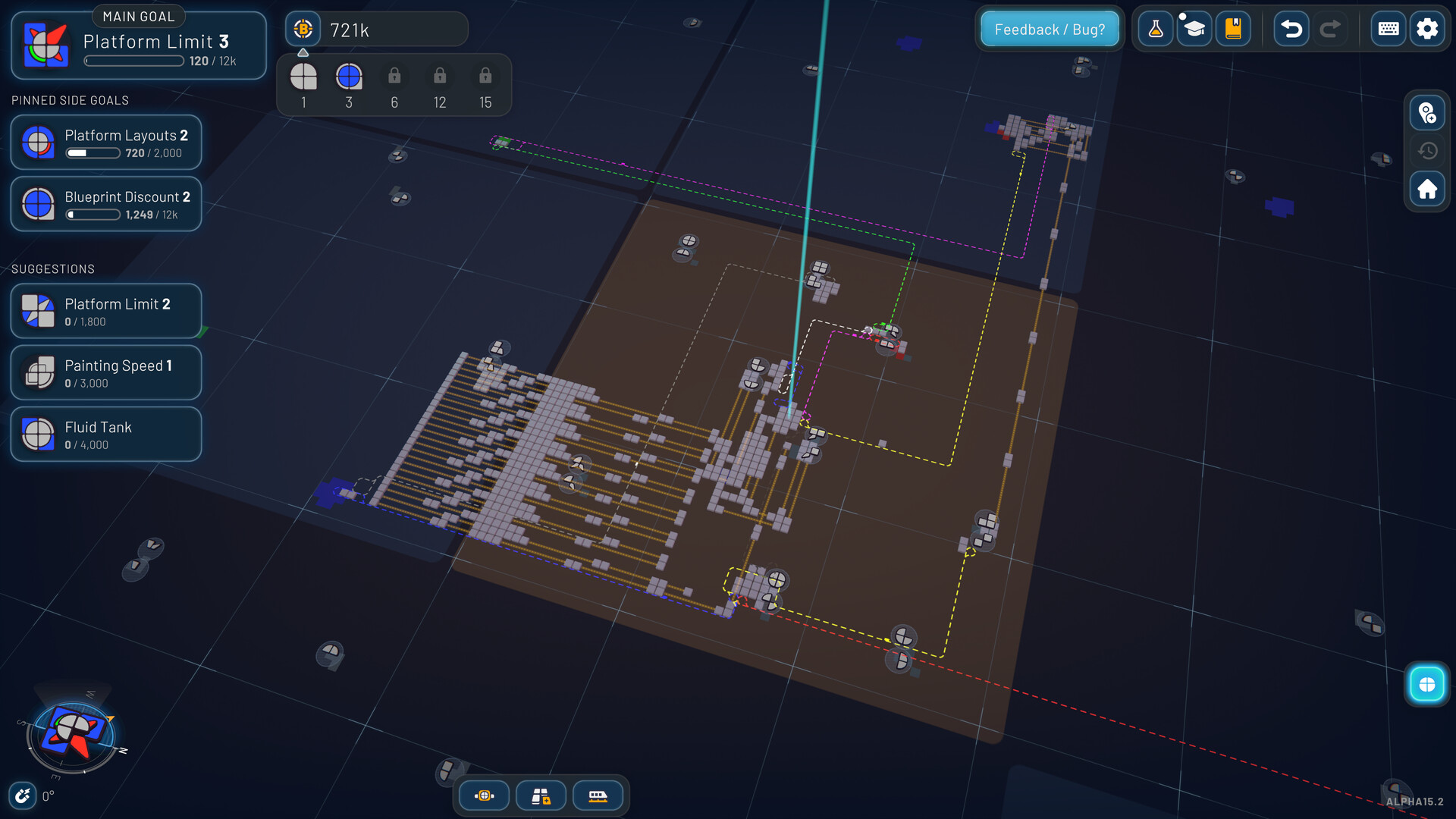Screen dimensions: 1456x819
Task: Open the settings gear menu
Action: point(1427,29)
